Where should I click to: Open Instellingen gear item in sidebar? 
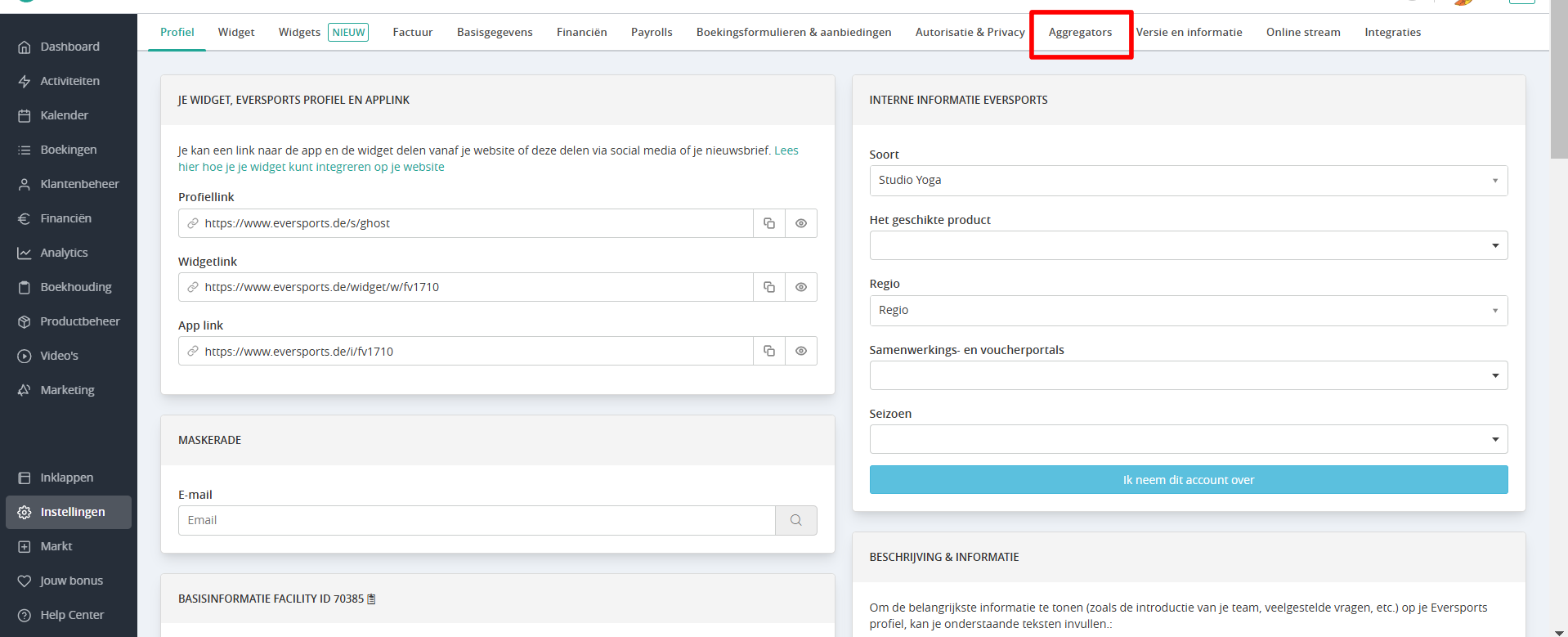point(69,512)
